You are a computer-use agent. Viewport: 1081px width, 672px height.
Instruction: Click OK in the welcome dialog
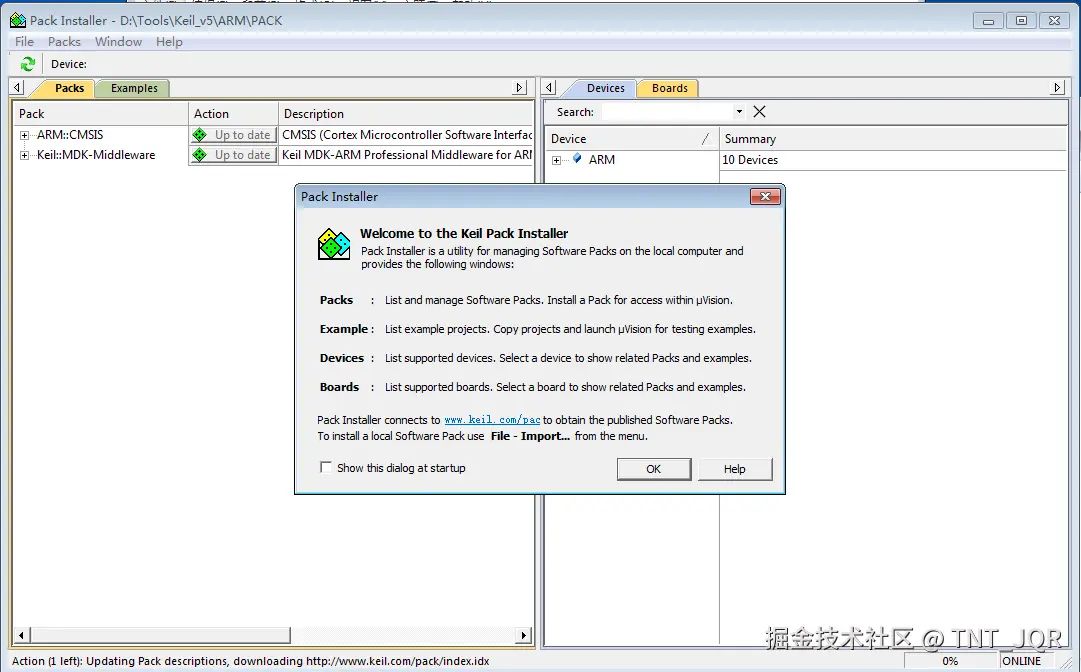654,469
